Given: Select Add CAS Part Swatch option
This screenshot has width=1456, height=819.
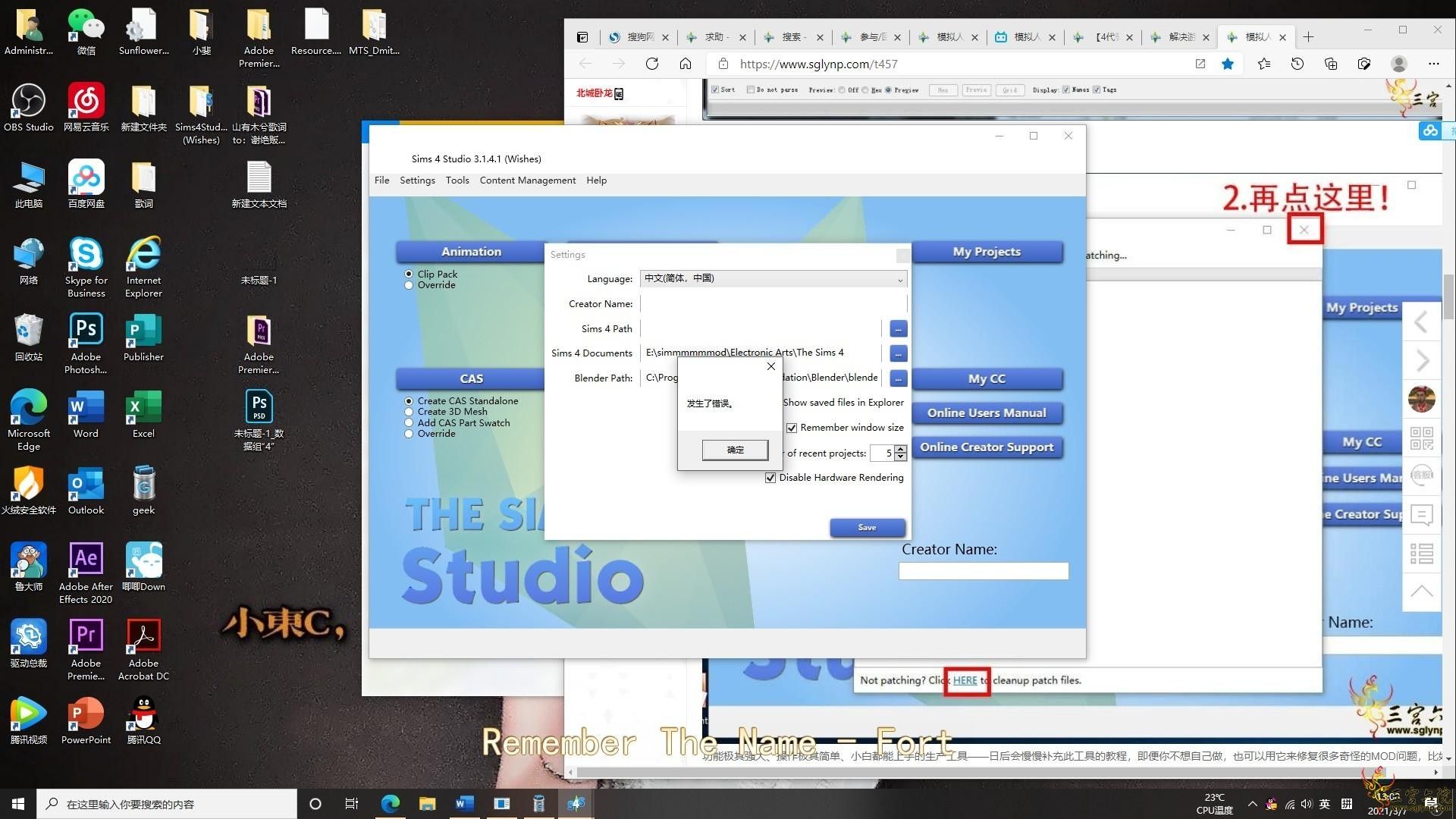Looking at the screenshot, I should 409,423.
